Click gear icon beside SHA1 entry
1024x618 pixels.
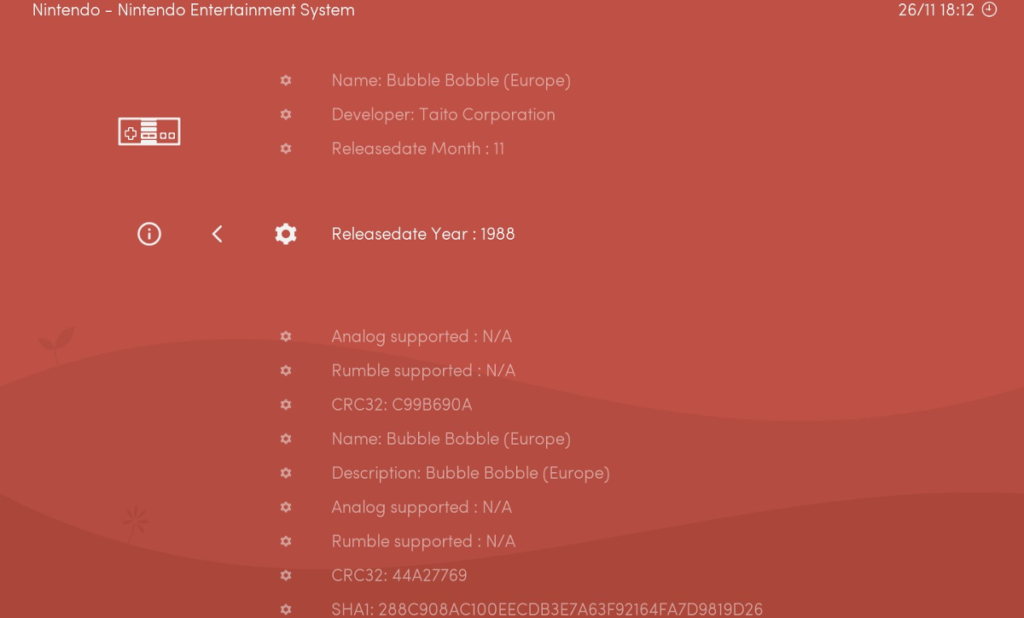pyautogui.click(x=286, y=609)
